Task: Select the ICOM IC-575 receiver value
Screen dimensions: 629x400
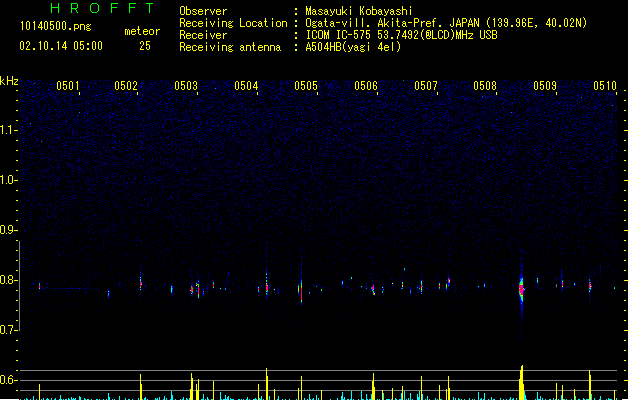Action: [x=401, y=35]
